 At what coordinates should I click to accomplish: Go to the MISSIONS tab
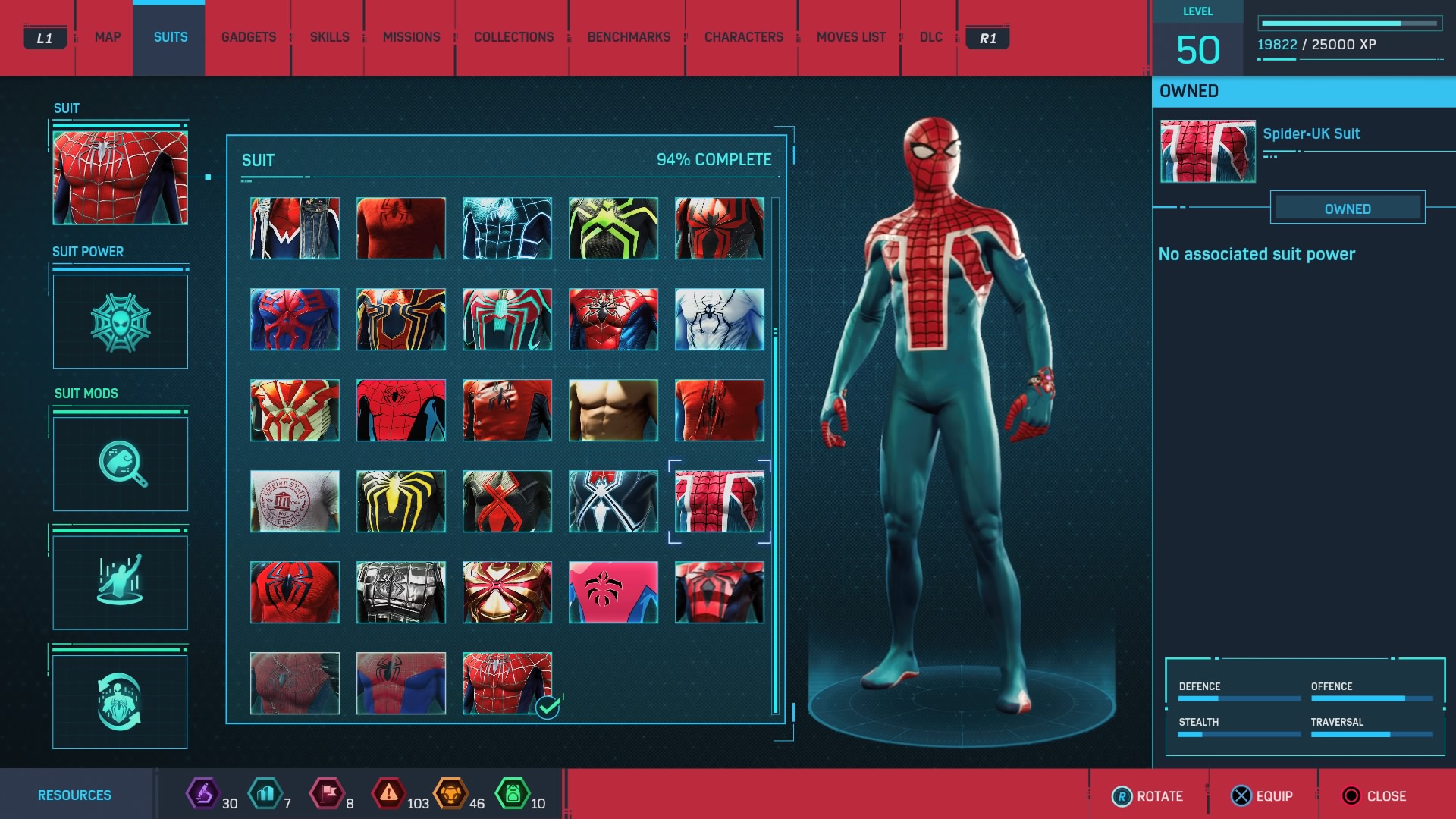411,37
